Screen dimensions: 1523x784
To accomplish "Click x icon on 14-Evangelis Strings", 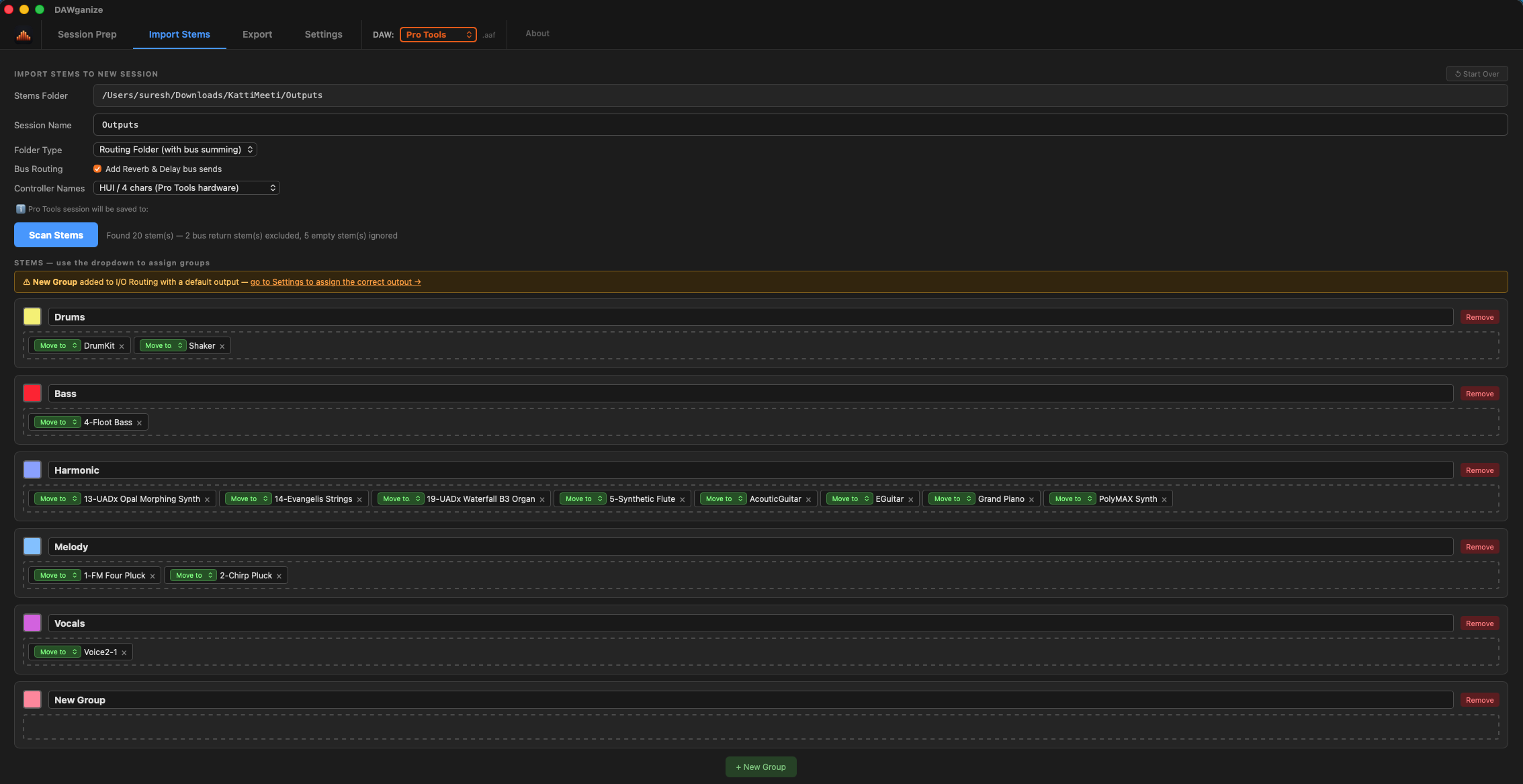I will 359,500.
